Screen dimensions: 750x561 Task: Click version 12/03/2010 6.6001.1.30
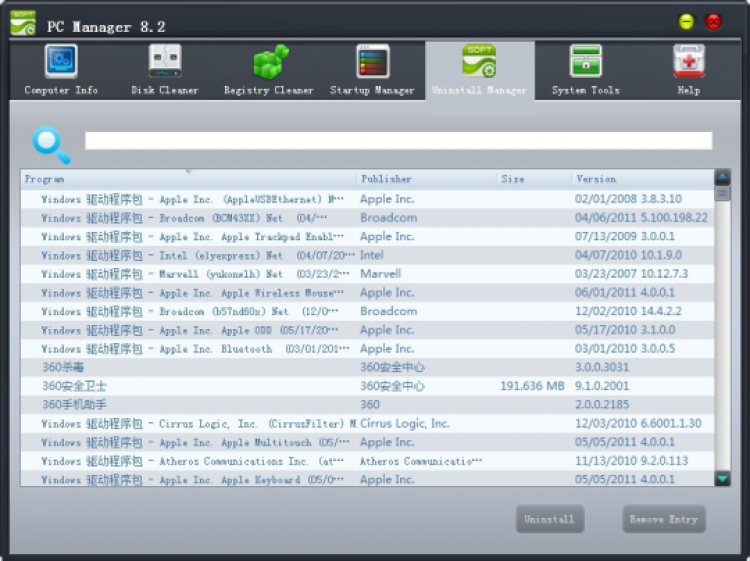tap(638, 424)
